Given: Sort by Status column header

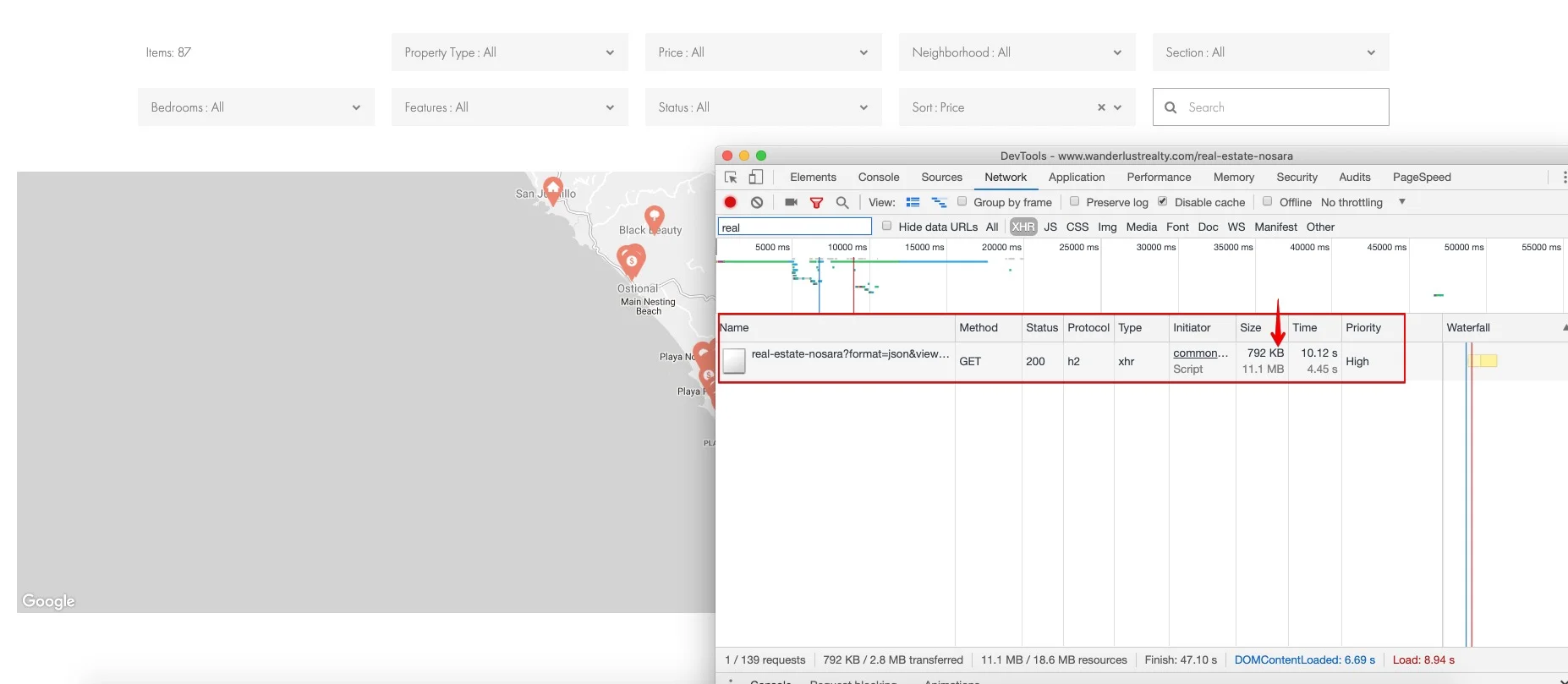Looking at the screenshot, I should 1042,328.
